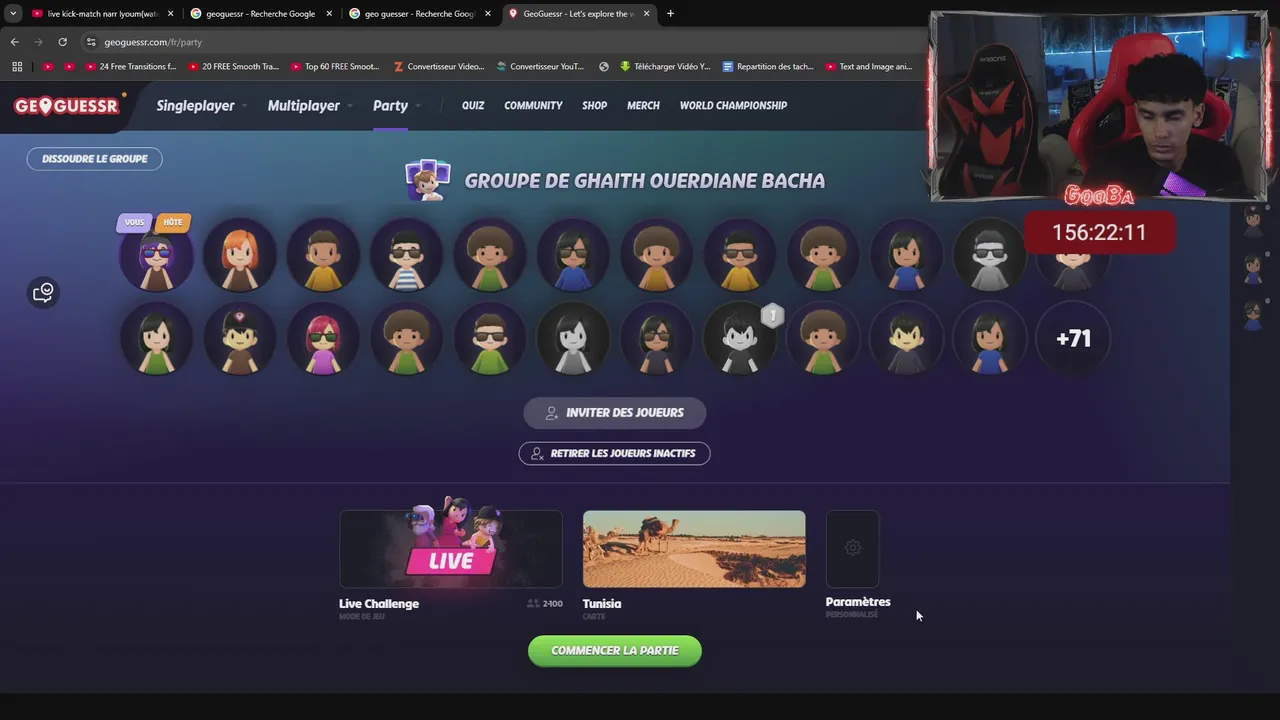The image size is (1280, 720).
Task: Open a new browser tab
Action: (670, 14)
